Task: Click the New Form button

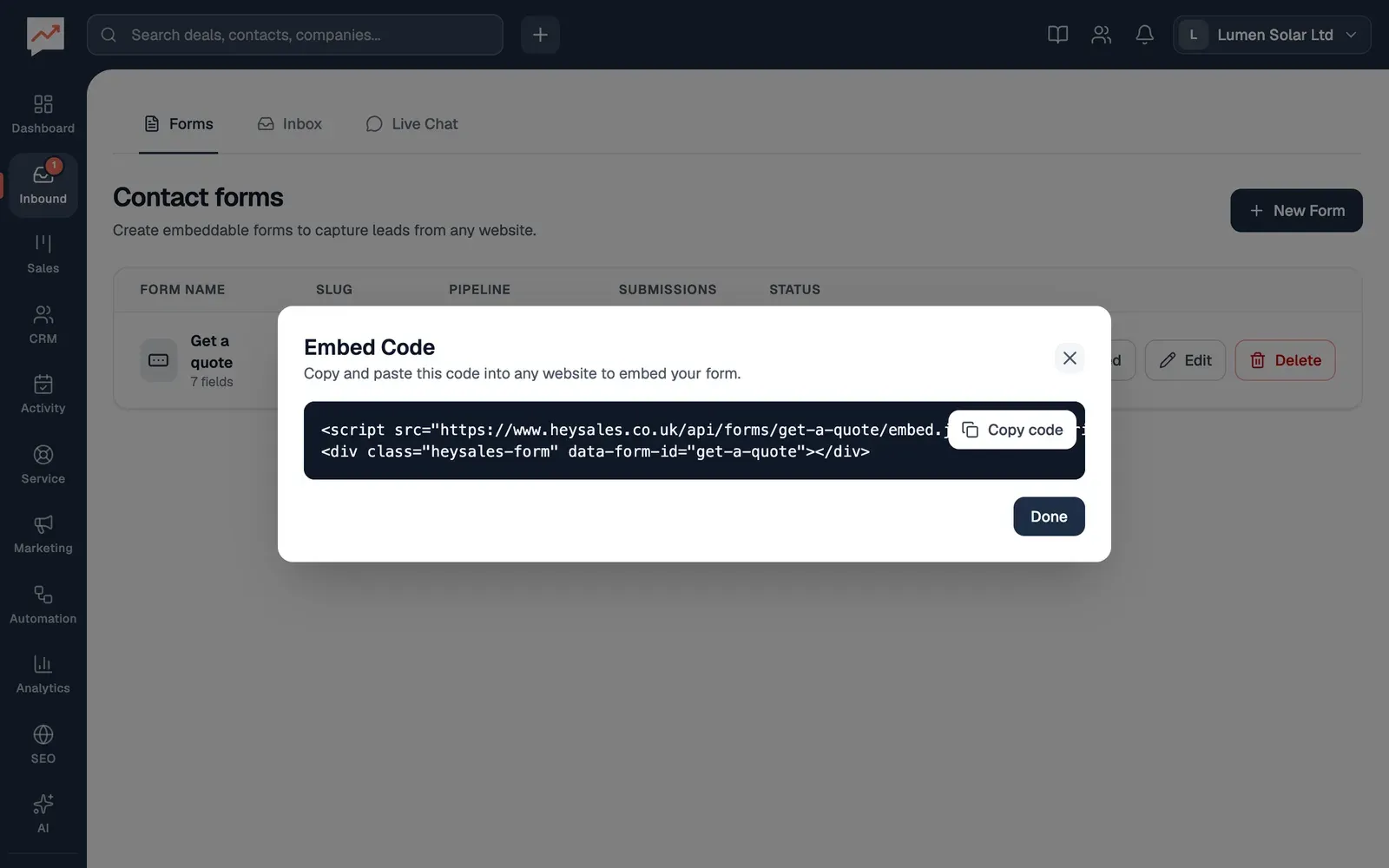Action: [x=1296, y=210]
